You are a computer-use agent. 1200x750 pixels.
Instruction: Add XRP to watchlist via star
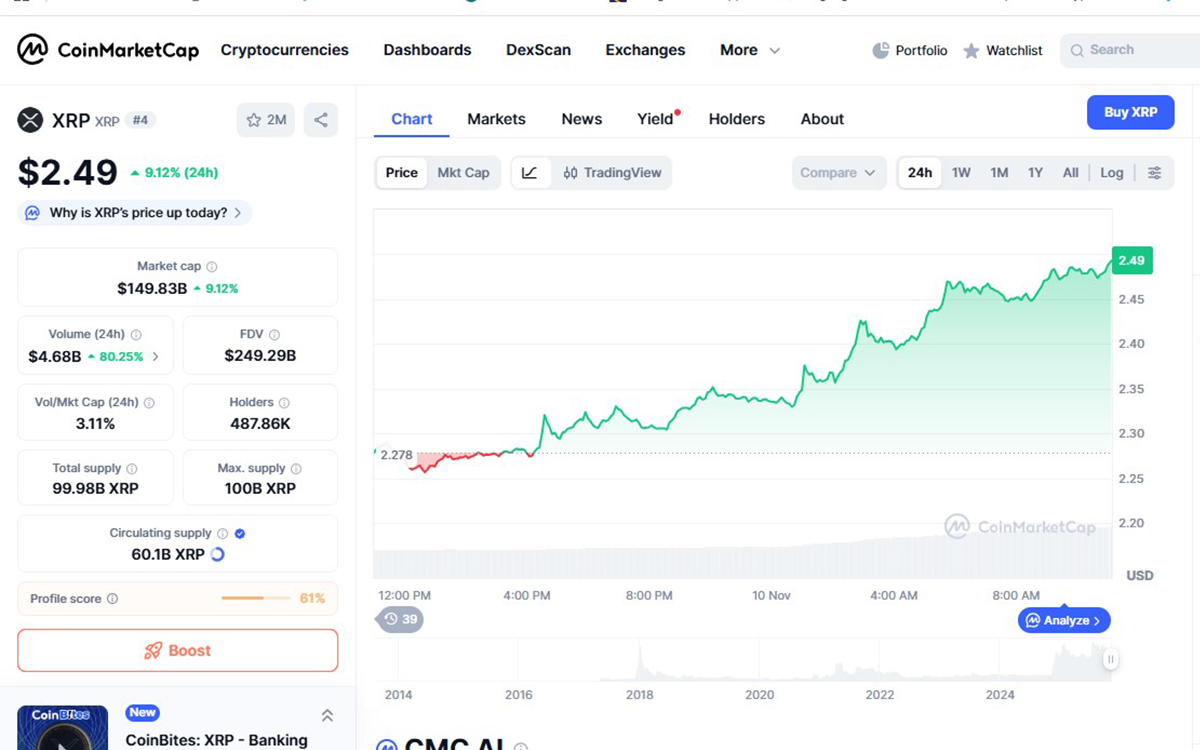tap(265, 119)
